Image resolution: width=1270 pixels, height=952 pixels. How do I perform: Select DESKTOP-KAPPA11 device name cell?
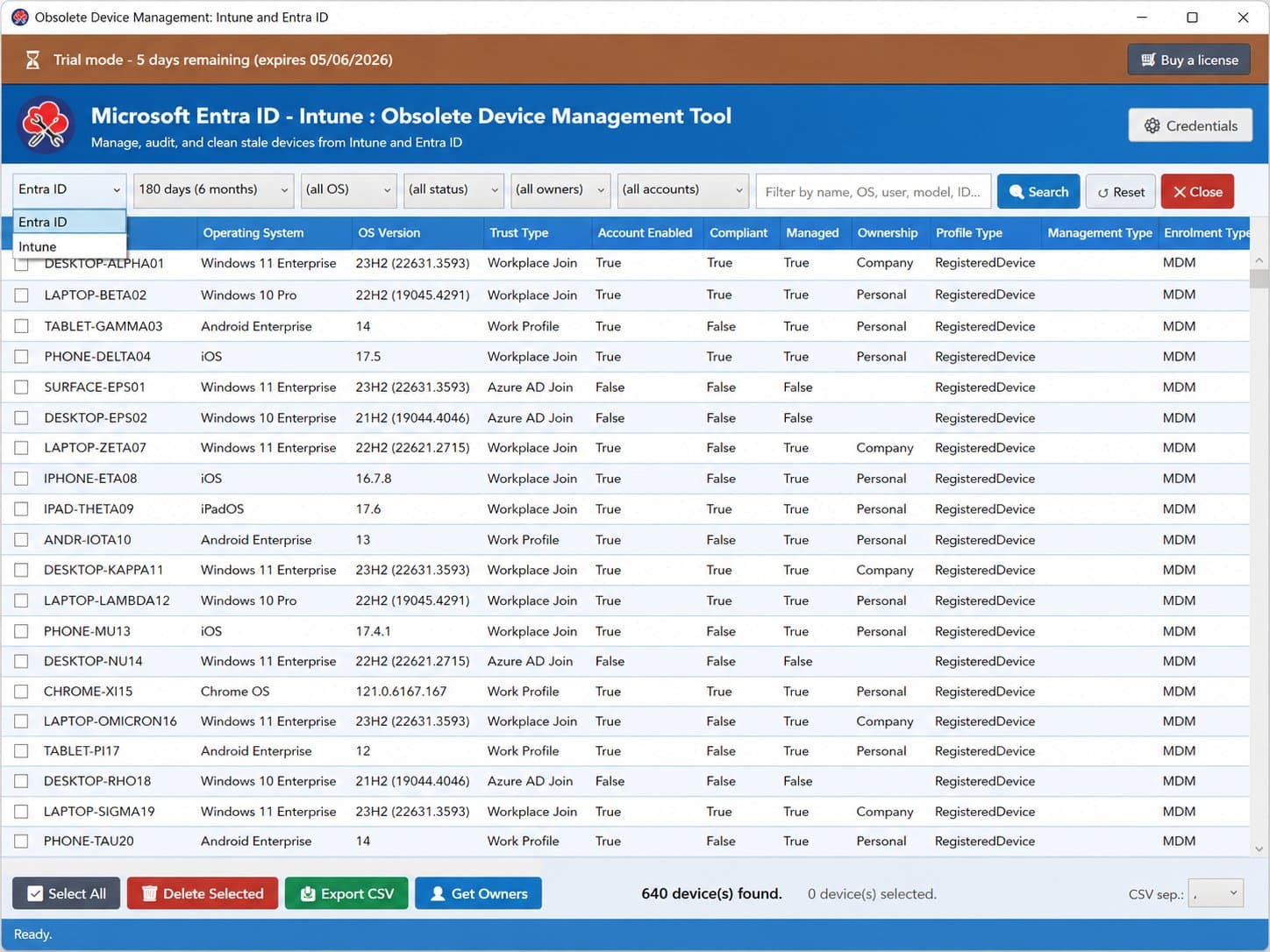(103, 570)
